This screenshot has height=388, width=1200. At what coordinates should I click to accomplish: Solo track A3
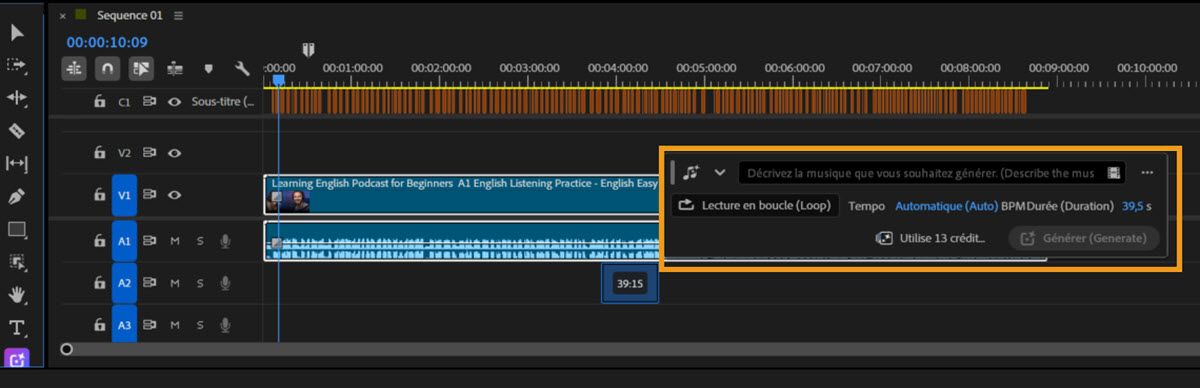200,325
